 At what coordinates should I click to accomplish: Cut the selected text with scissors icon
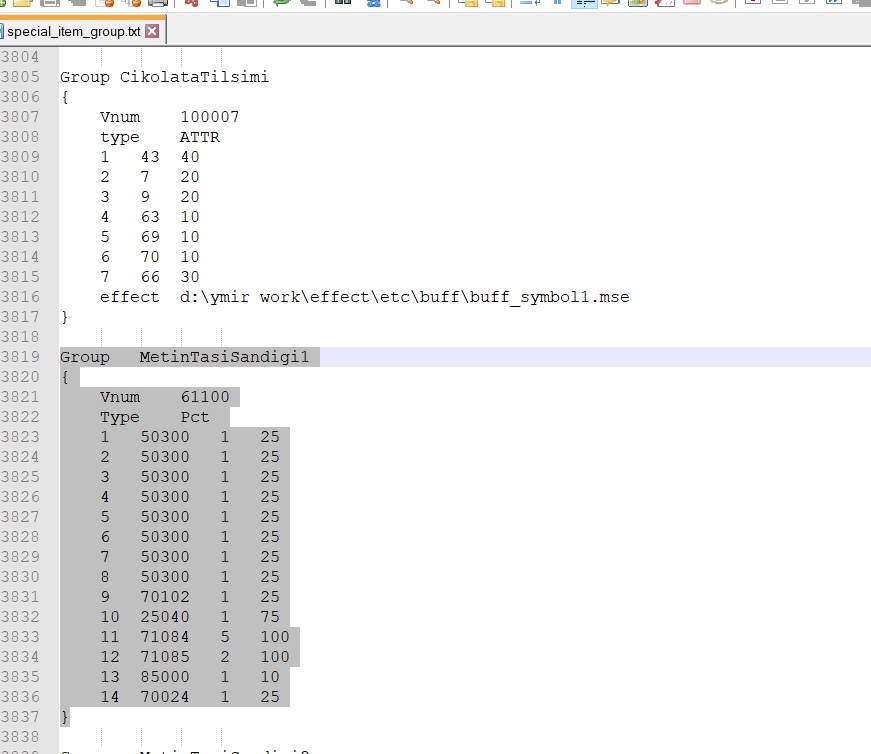[x=191, y=2]
